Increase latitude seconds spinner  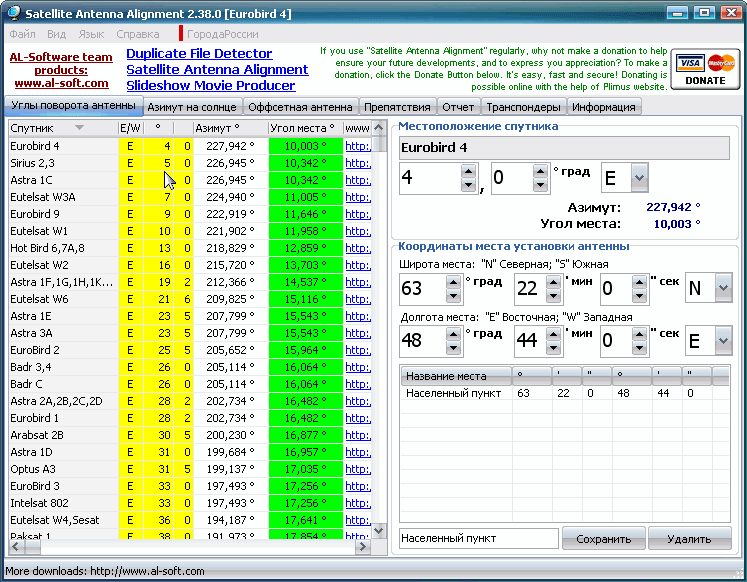[639, 282]
